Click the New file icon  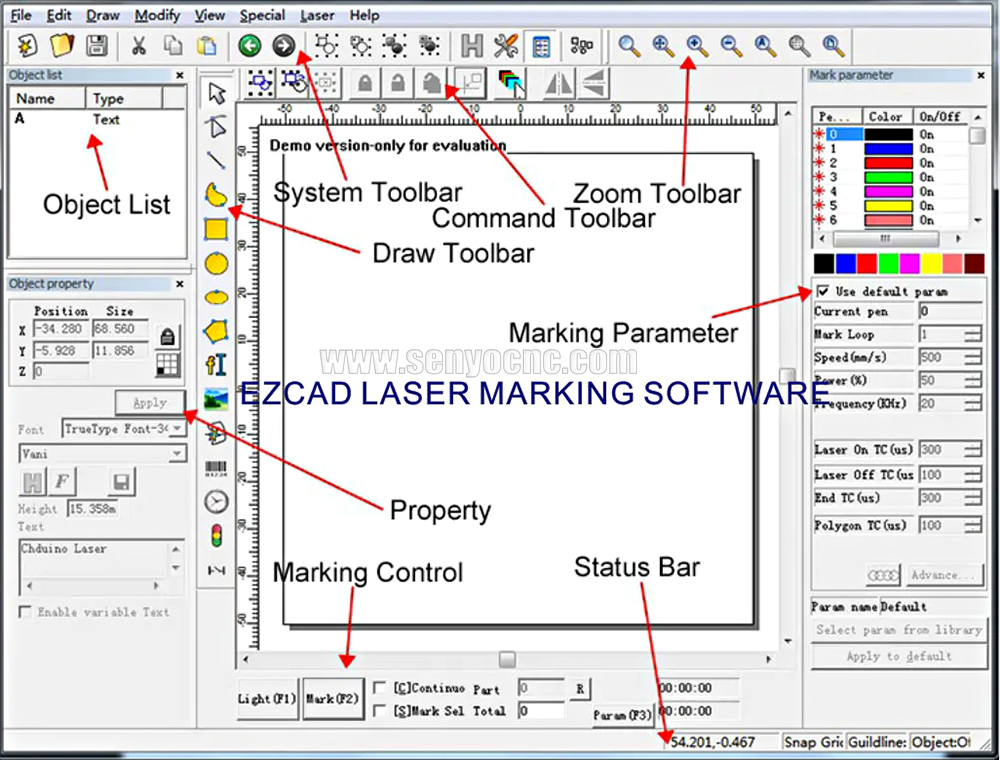(x=26, y=45)
